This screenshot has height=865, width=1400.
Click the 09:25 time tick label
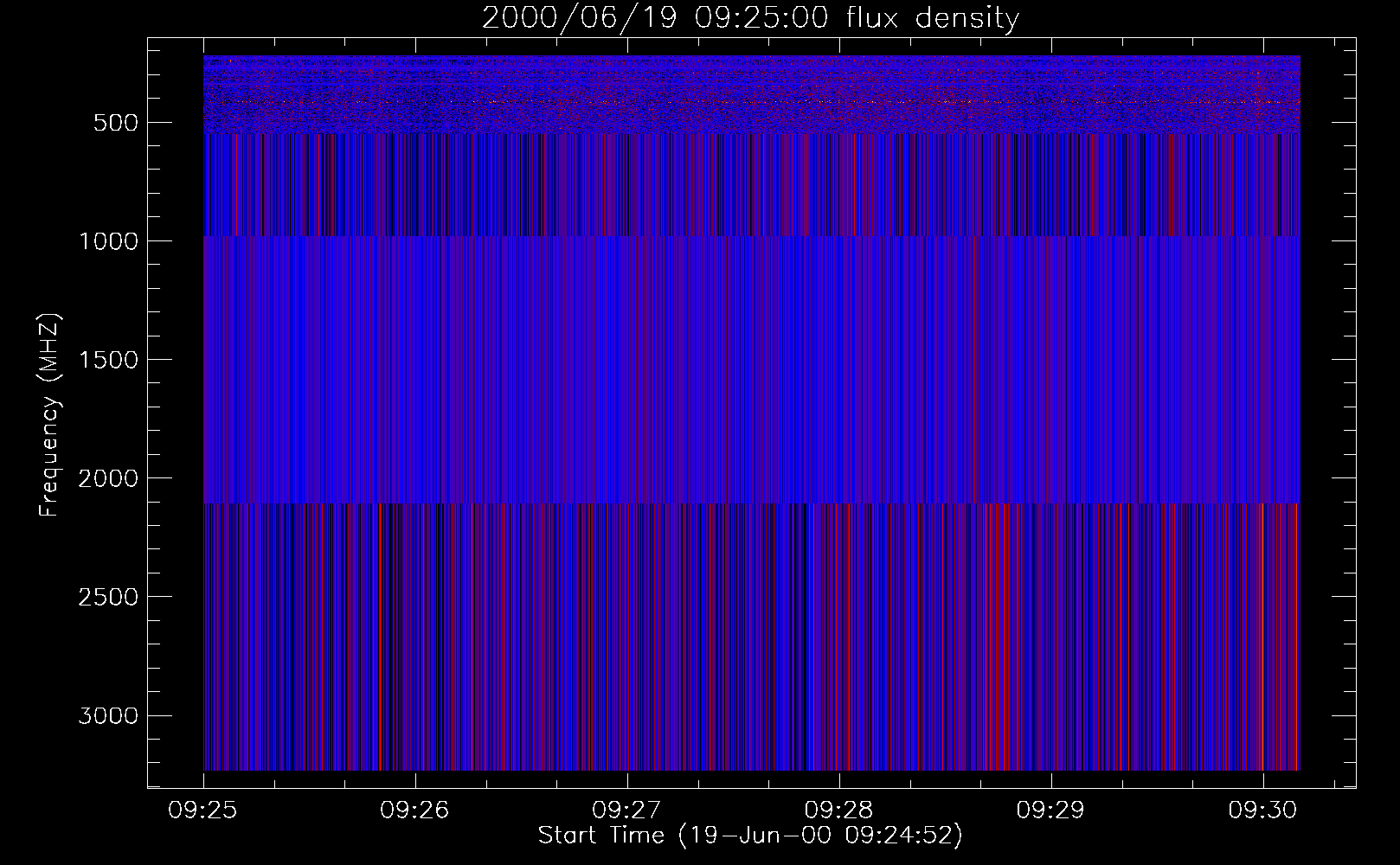click(x=203, y=811)
